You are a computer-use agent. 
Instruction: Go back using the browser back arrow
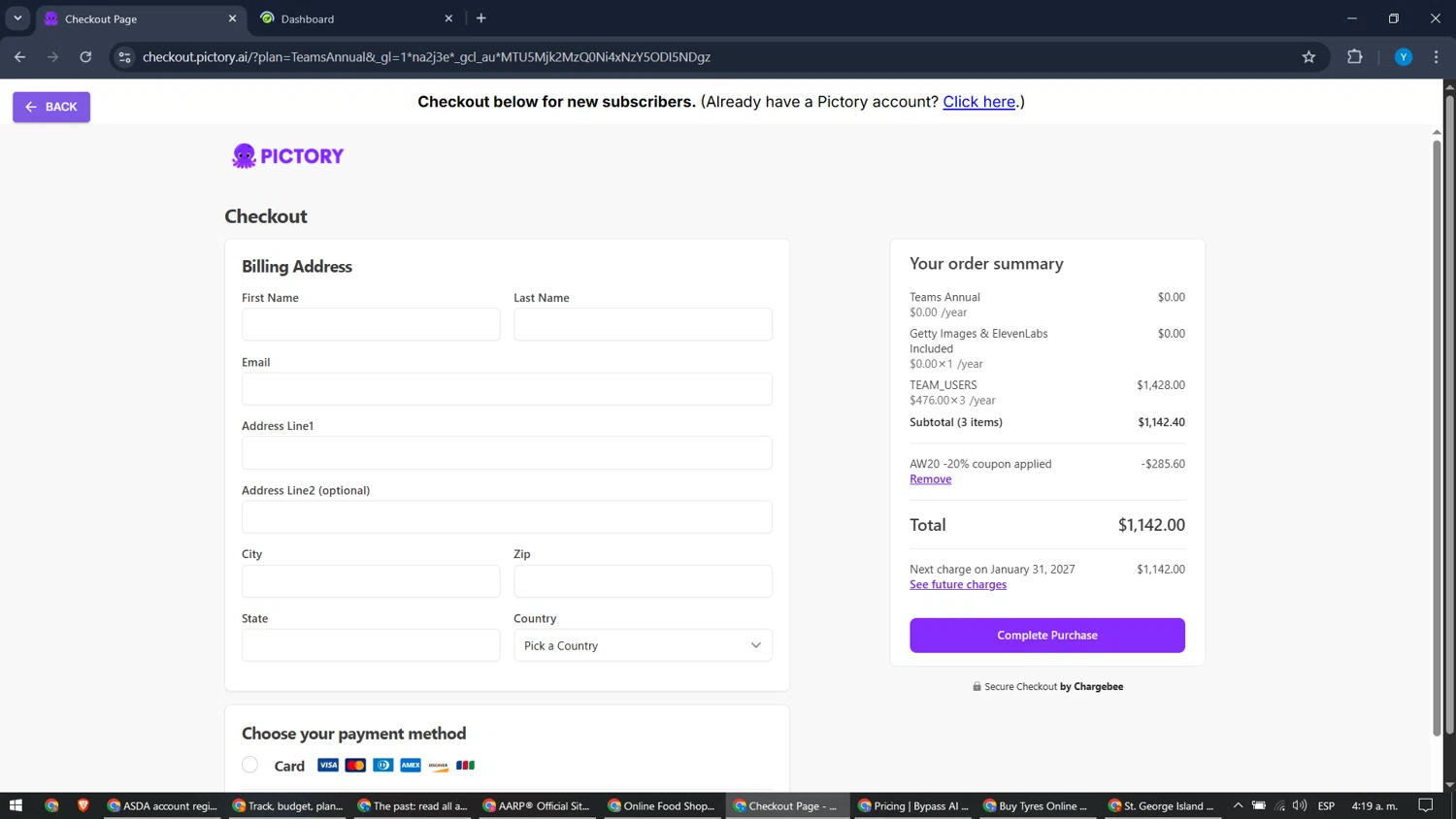19,57
